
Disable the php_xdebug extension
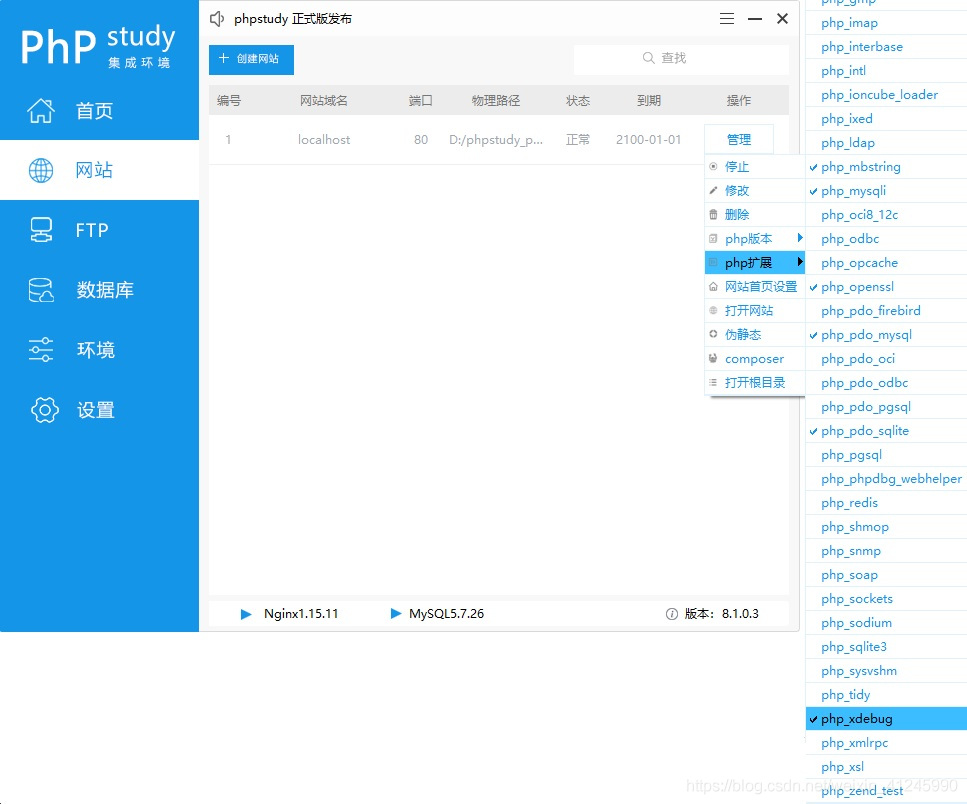tap(856, 718)
